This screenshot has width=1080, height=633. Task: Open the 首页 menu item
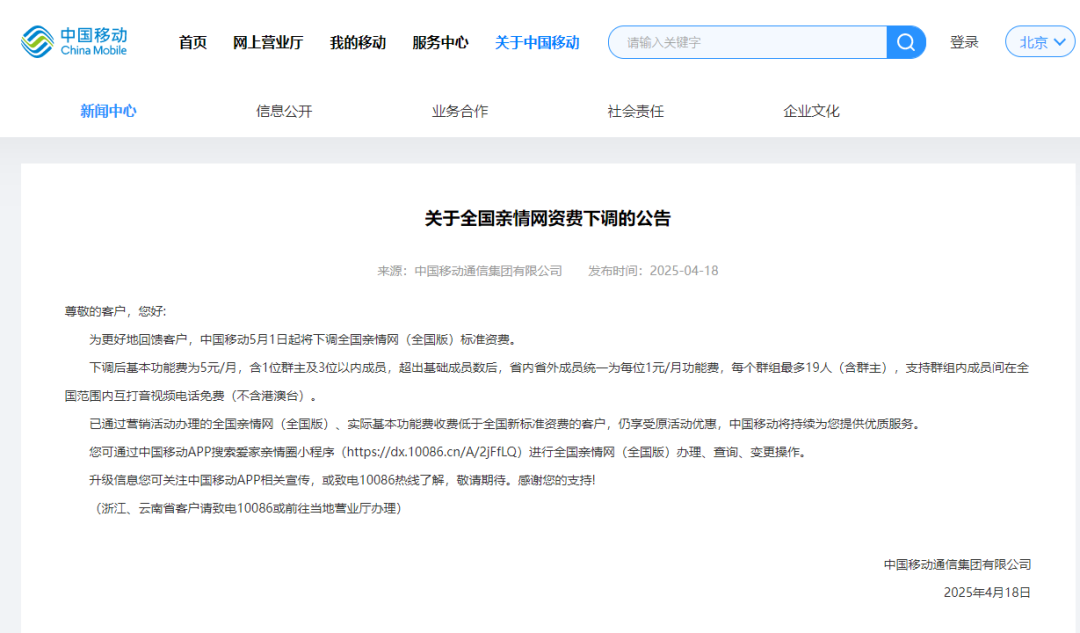tap(192, 42)
